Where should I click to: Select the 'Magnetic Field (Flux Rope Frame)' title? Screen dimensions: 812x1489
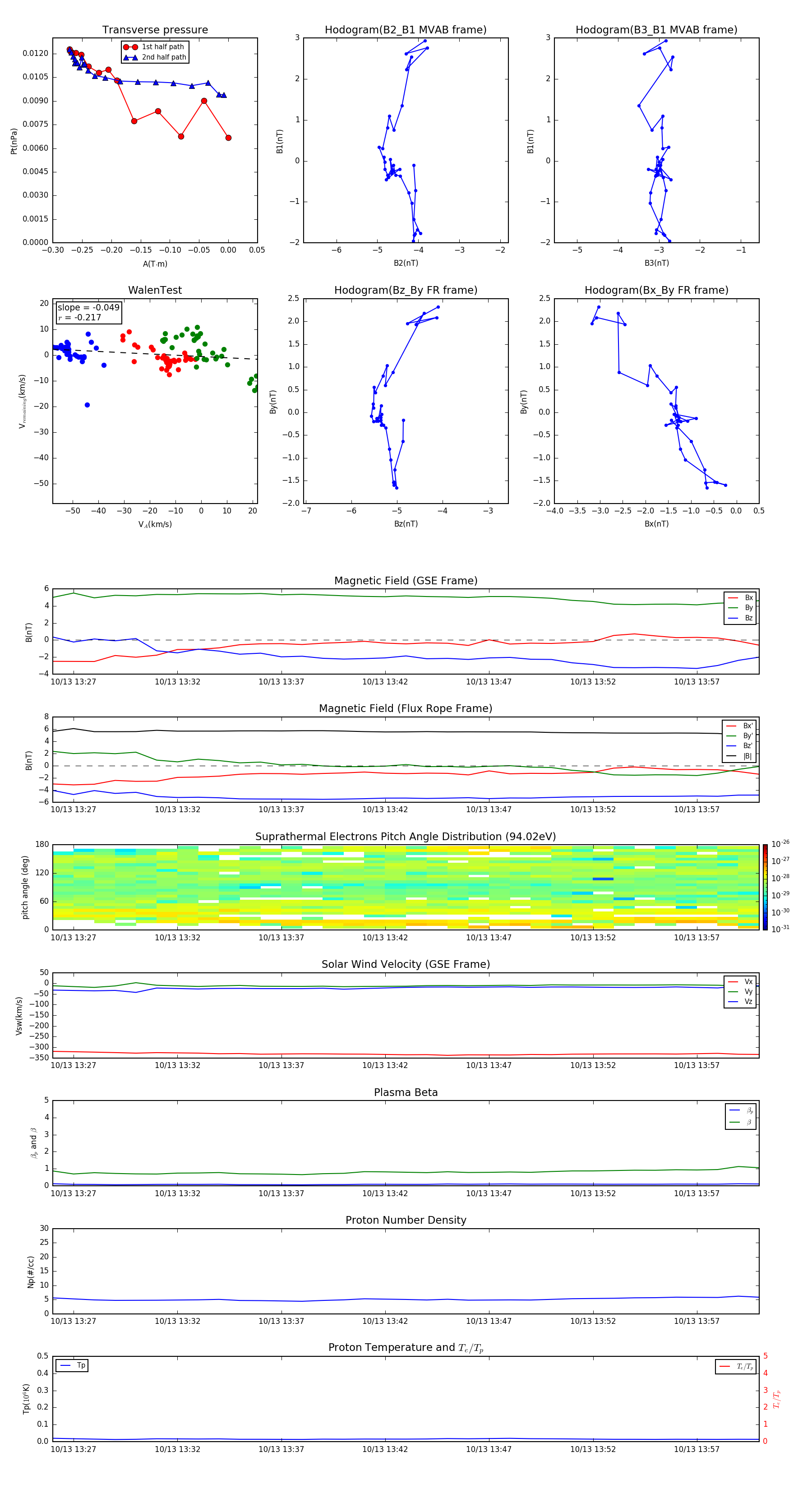(406, 709)
